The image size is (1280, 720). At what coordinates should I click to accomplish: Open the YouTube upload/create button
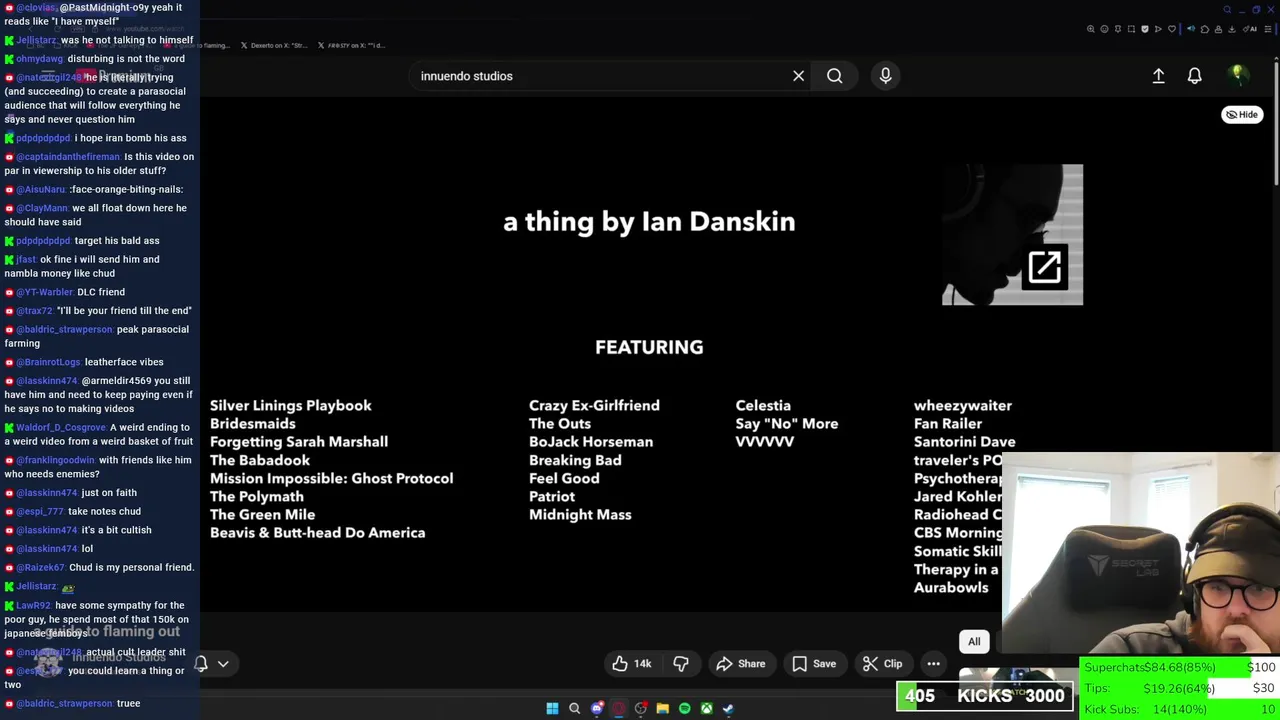click(x=1158, y=76)
